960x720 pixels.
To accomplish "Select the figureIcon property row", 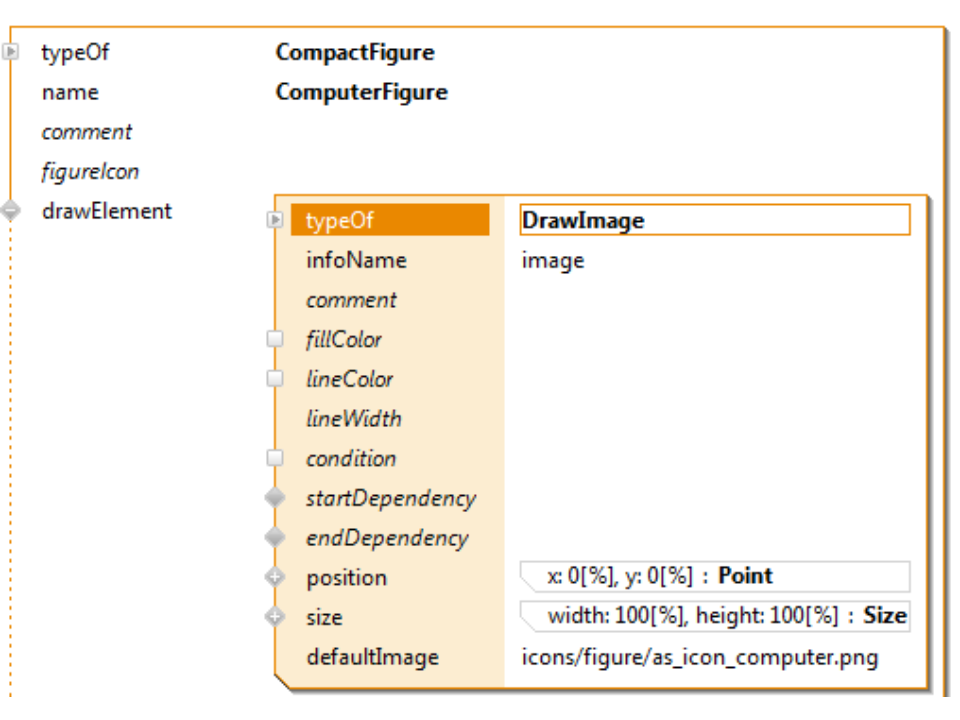I will click(x=90, y=172).
